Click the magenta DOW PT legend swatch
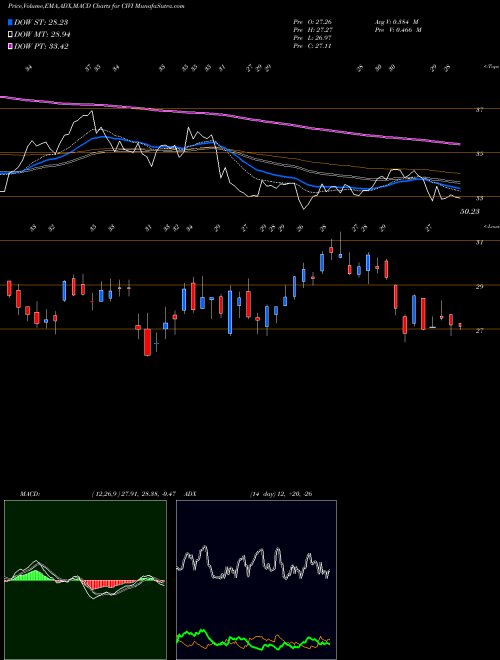 [10, 46]
